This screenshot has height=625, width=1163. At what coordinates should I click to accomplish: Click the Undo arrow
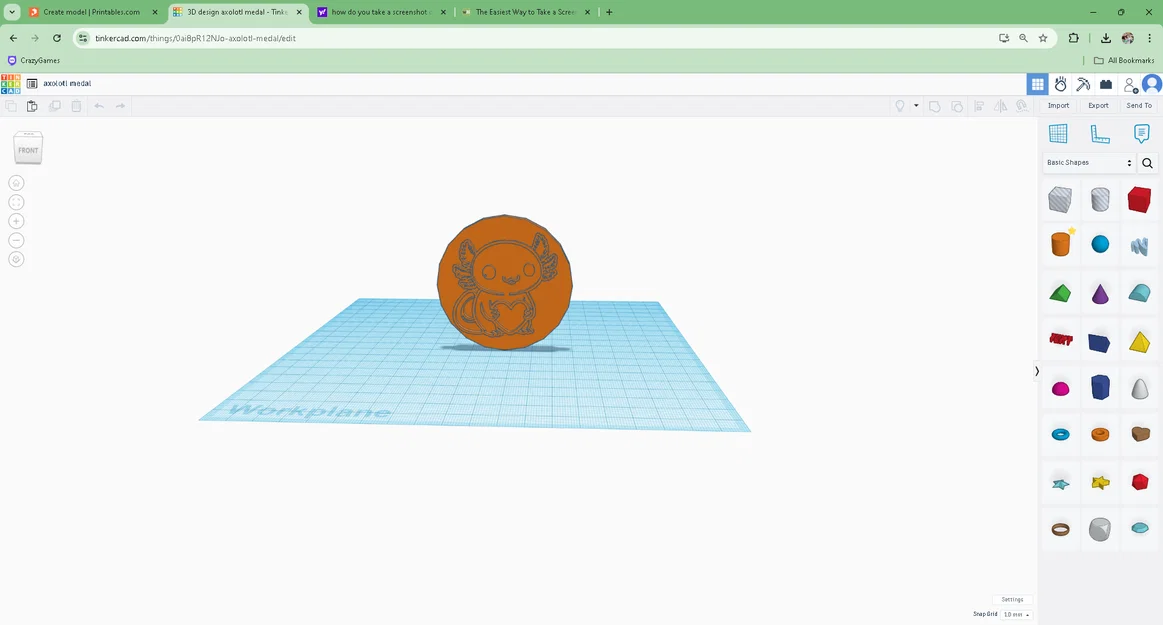coord(99,106)
